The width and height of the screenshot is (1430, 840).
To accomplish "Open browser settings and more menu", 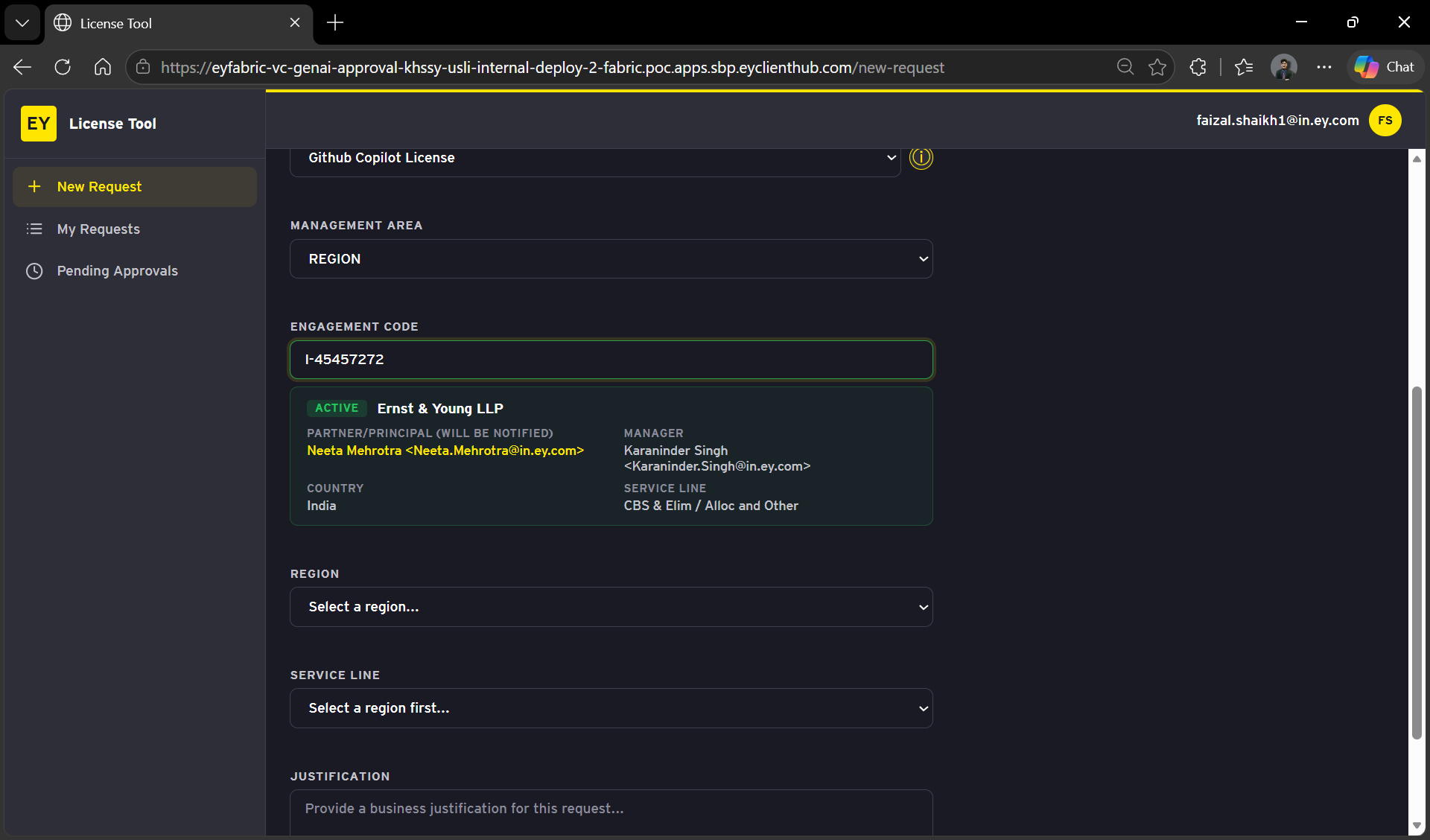I will pyautogui.click(x=1324, y=67).
